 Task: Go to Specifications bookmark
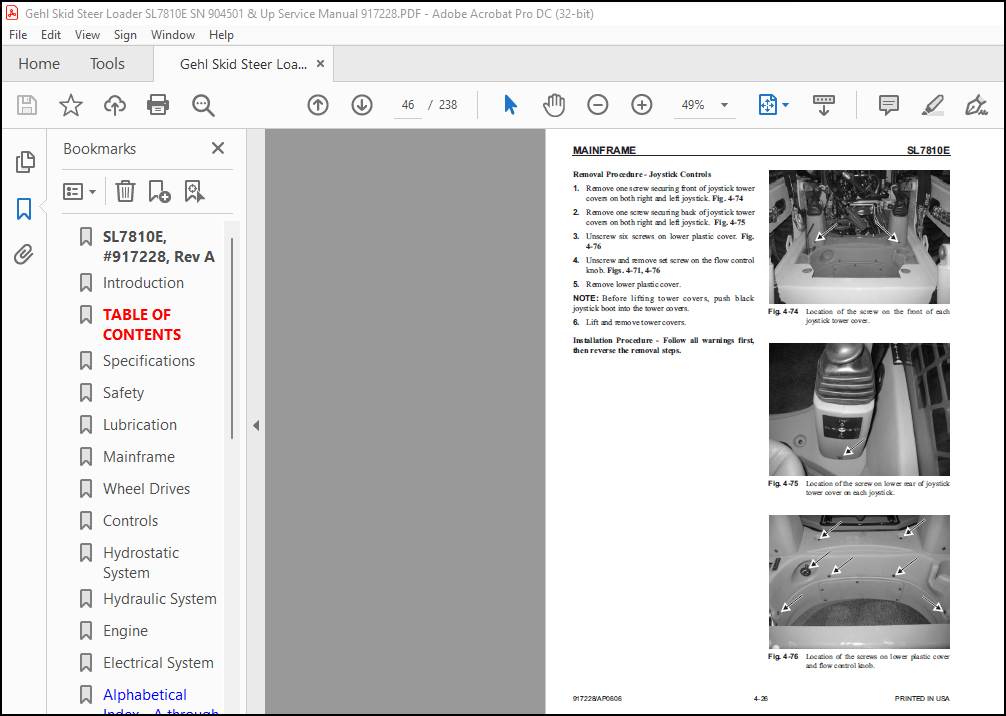149,361
